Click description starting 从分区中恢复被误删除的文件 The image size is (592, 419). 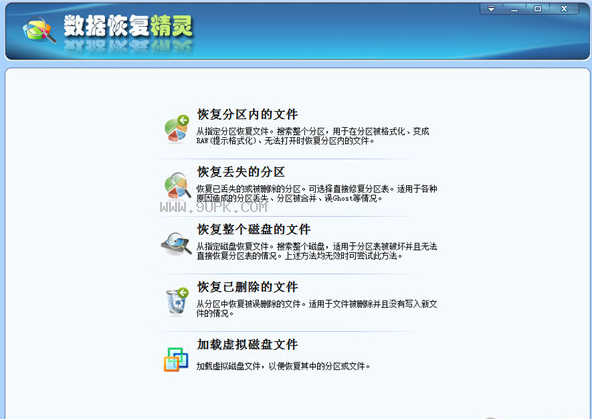[317, 308]
